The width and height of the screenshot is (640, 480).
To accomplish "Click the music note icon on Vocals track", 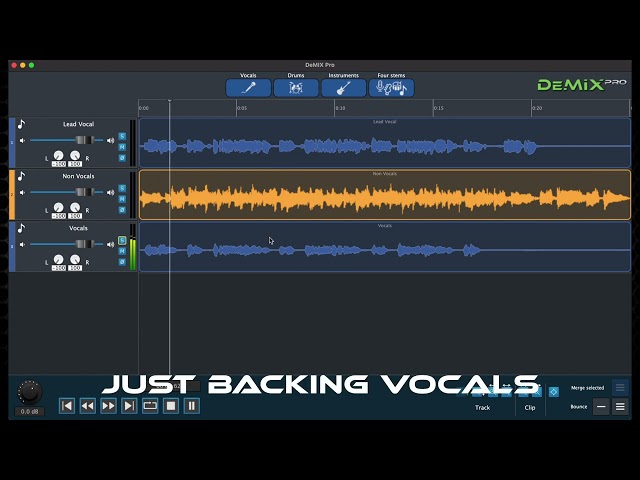I will pos(21,228).
